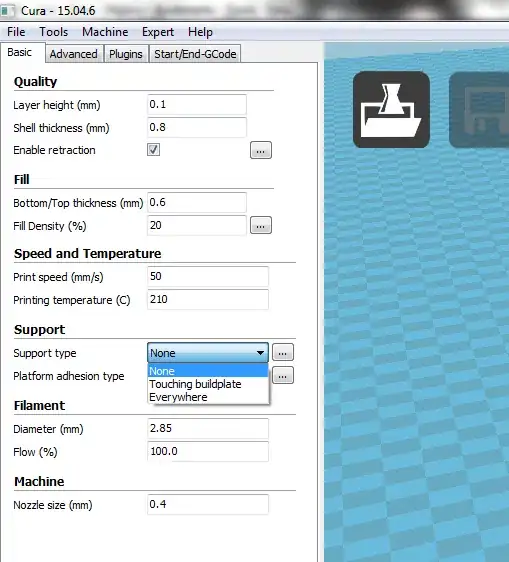Screen dimensions: 509x562
Task: Toggle the Enable retraction checkbox
Action: point(153,150)
